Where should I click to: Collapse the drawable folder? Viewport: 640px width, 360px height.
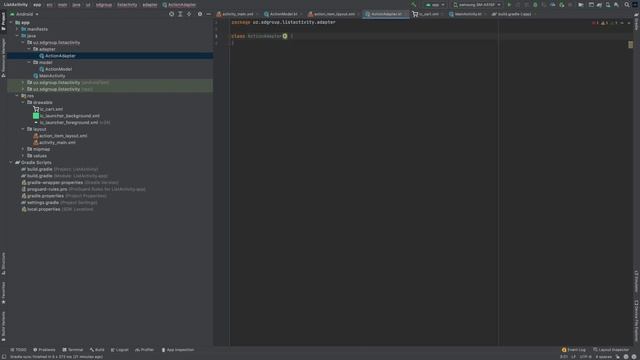tap(23, 102)
